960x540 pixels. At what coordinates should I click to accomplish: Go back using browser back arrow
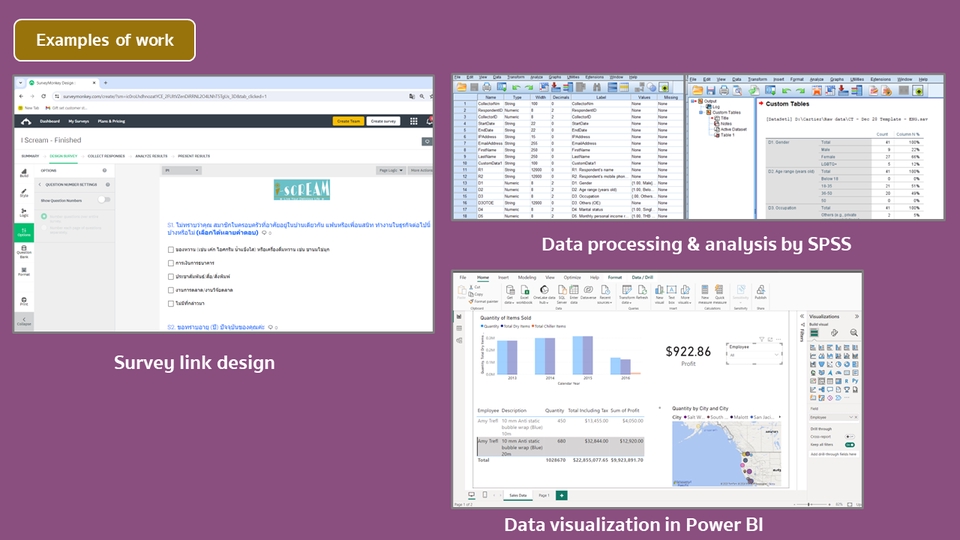coord(21,96)
